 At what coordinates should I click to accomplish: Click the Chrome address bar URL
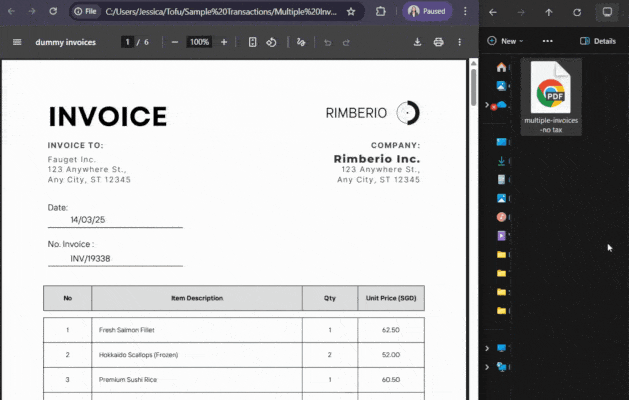tap(221, 12)
